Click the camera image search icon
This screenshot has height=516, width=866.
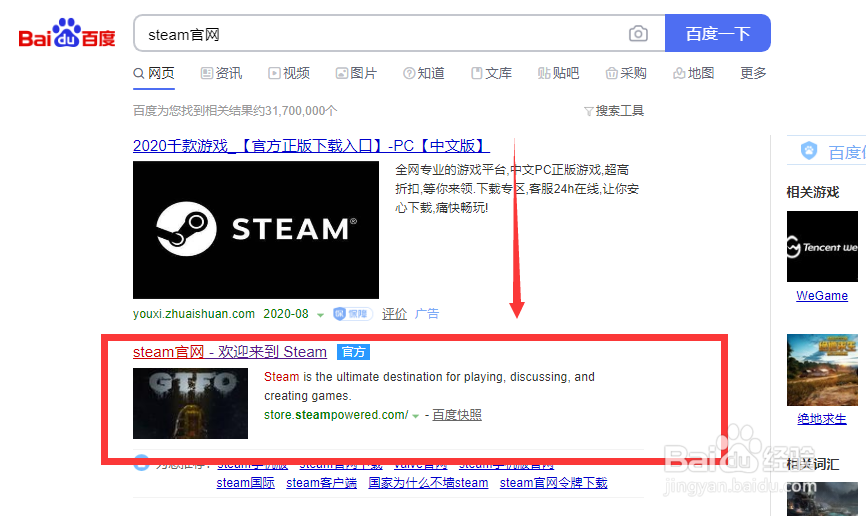pyautogui.click(x=638, y=34)
